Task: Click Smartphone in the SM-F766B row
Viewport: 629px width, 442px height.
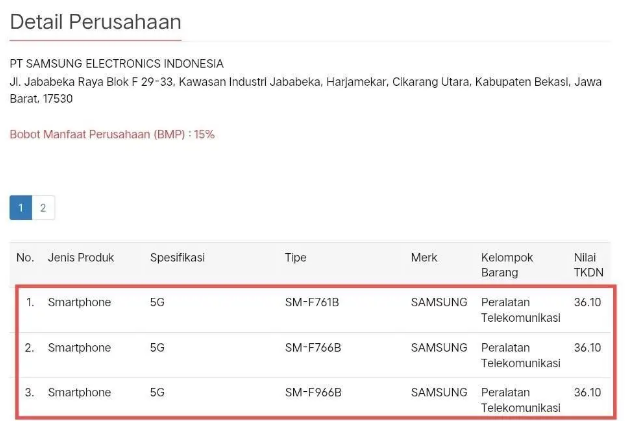Action: (x=79, y=348)
